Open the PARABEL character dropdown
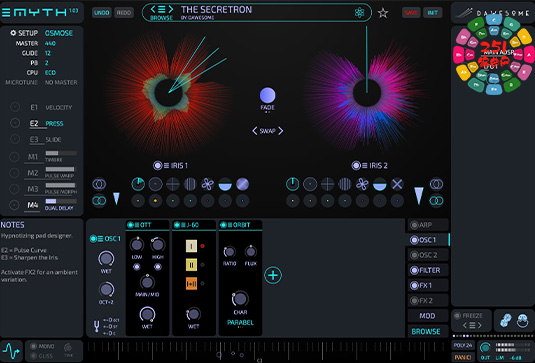The width and height of the screenshot is (535, 363). pos(240,323)
